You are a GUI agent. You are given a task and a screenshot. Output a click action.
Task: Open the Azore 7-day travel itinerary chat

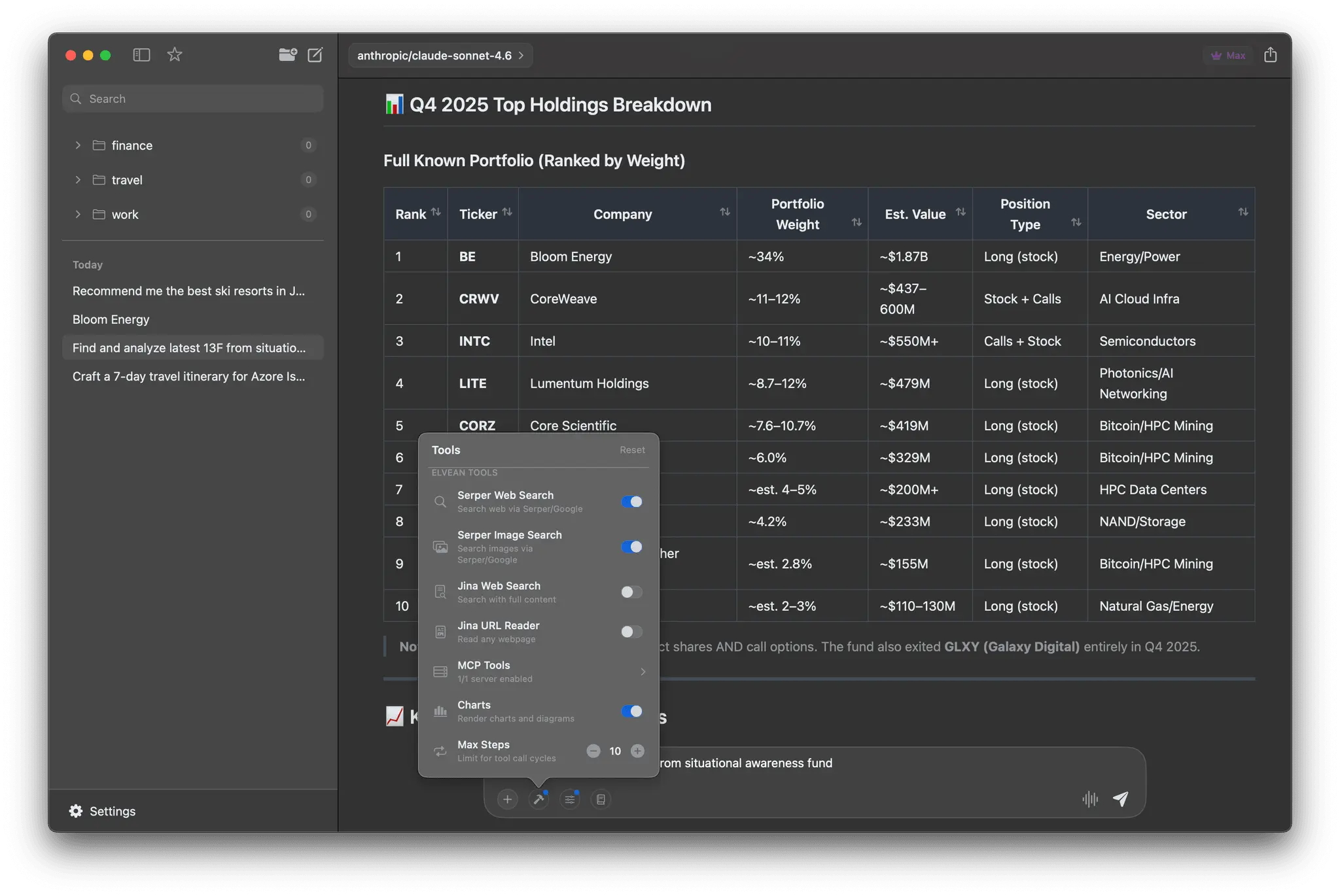(193, 376)
